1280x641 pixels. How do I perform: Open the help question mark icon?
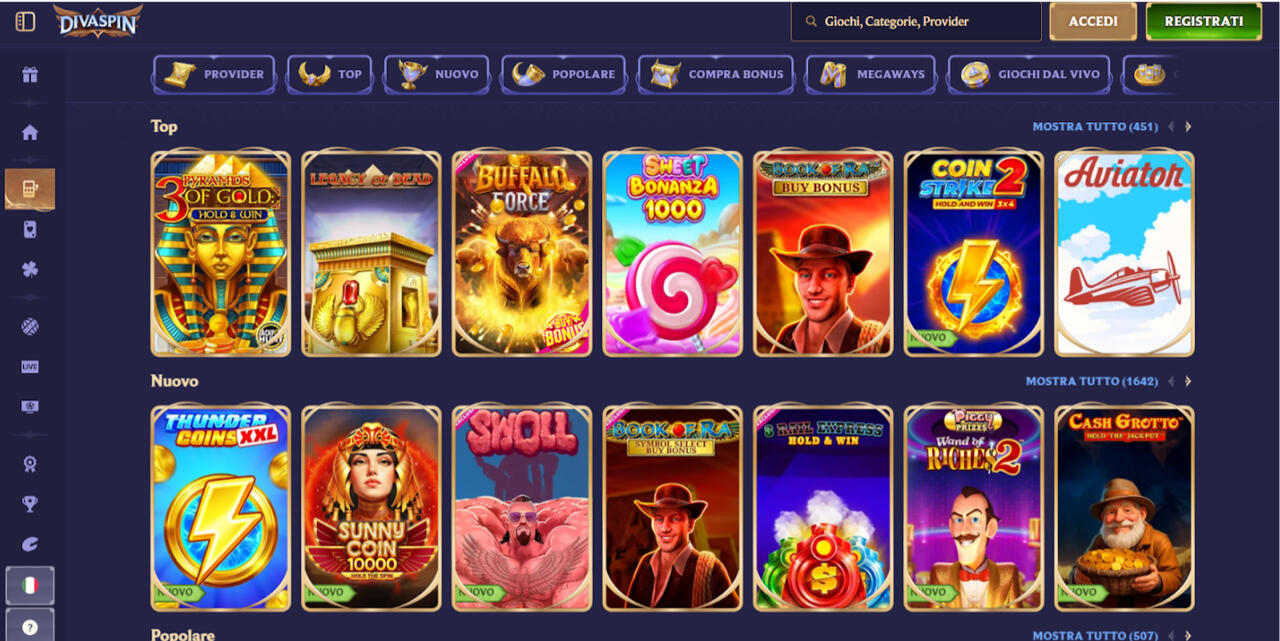coord(30,627)
